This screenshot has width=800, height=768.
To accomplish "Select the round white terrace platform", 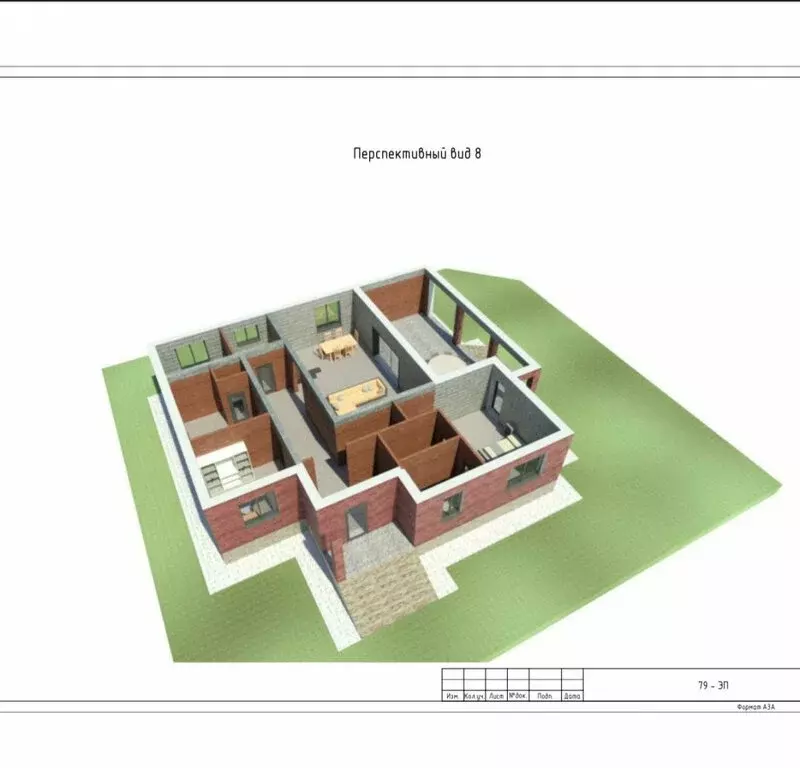I will click(446, 365).
